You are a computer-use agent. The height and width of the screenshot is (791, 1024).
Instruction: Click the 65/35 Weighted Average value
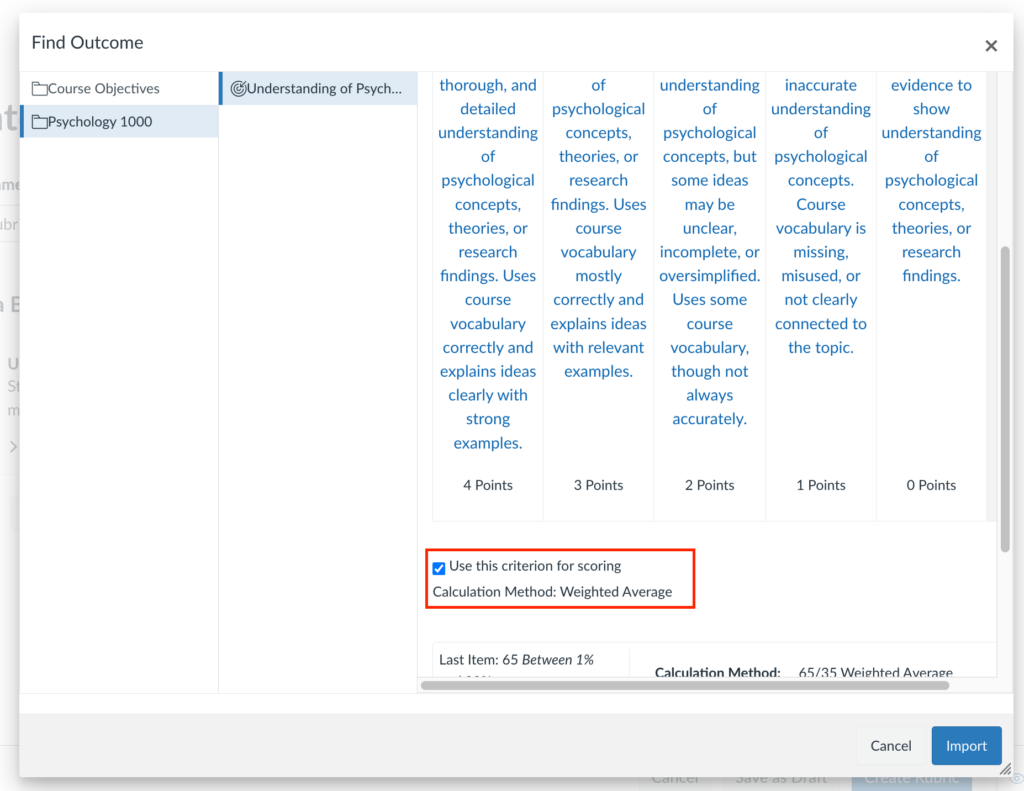click(875, 672)
